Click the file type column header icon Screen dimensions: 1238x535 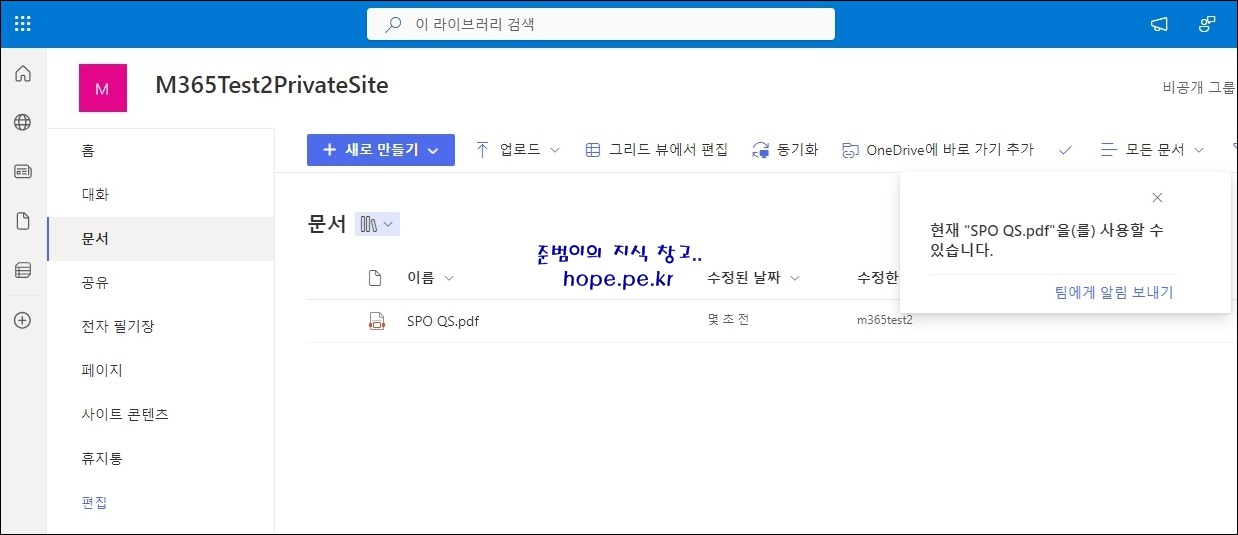tap(376, 278)
